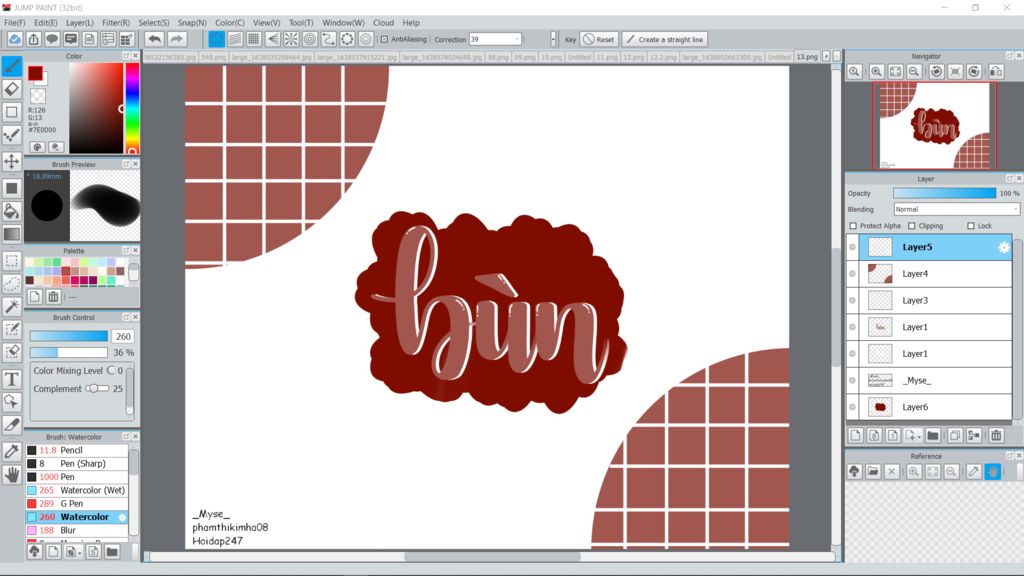The width and height of the screenshot is (1024, 576).
Task: Enable Protect Alpha checkbox
Action: click(x=853, y=226)
